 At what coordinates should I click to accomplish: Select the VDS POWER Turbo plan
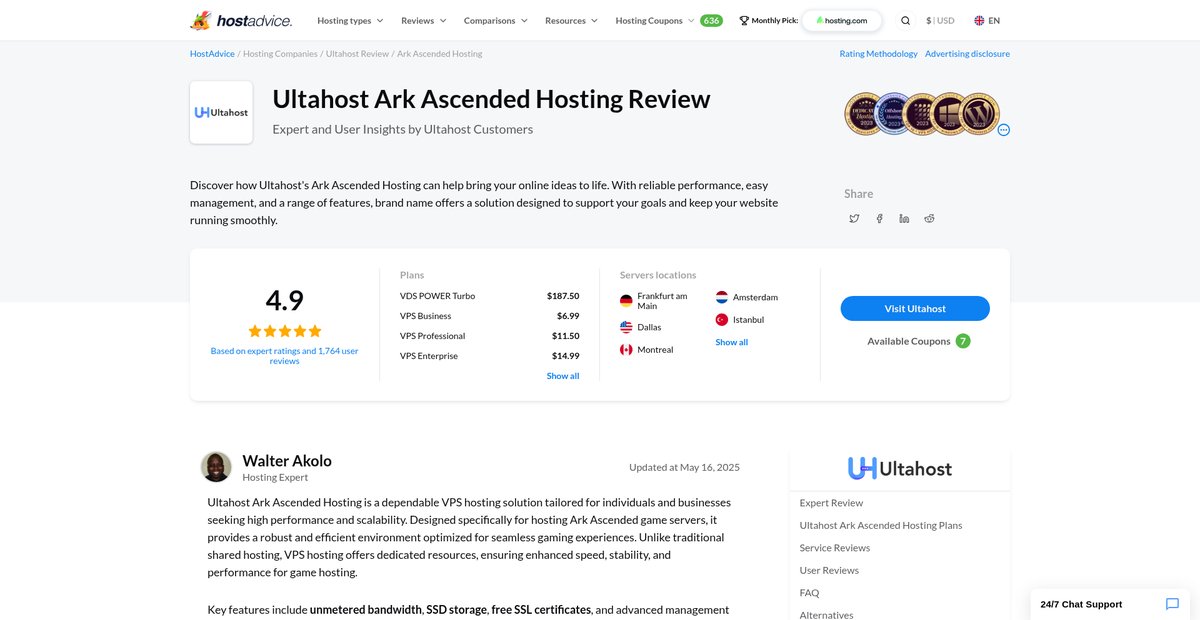point(437,296)
